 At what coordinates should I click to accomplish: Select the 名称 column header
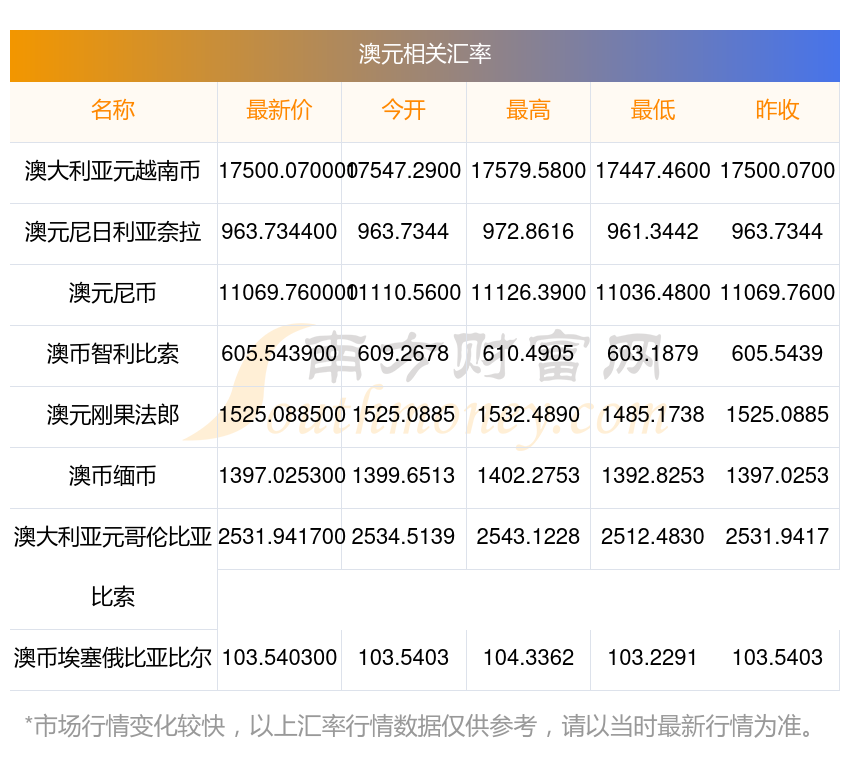coord(113,110)
